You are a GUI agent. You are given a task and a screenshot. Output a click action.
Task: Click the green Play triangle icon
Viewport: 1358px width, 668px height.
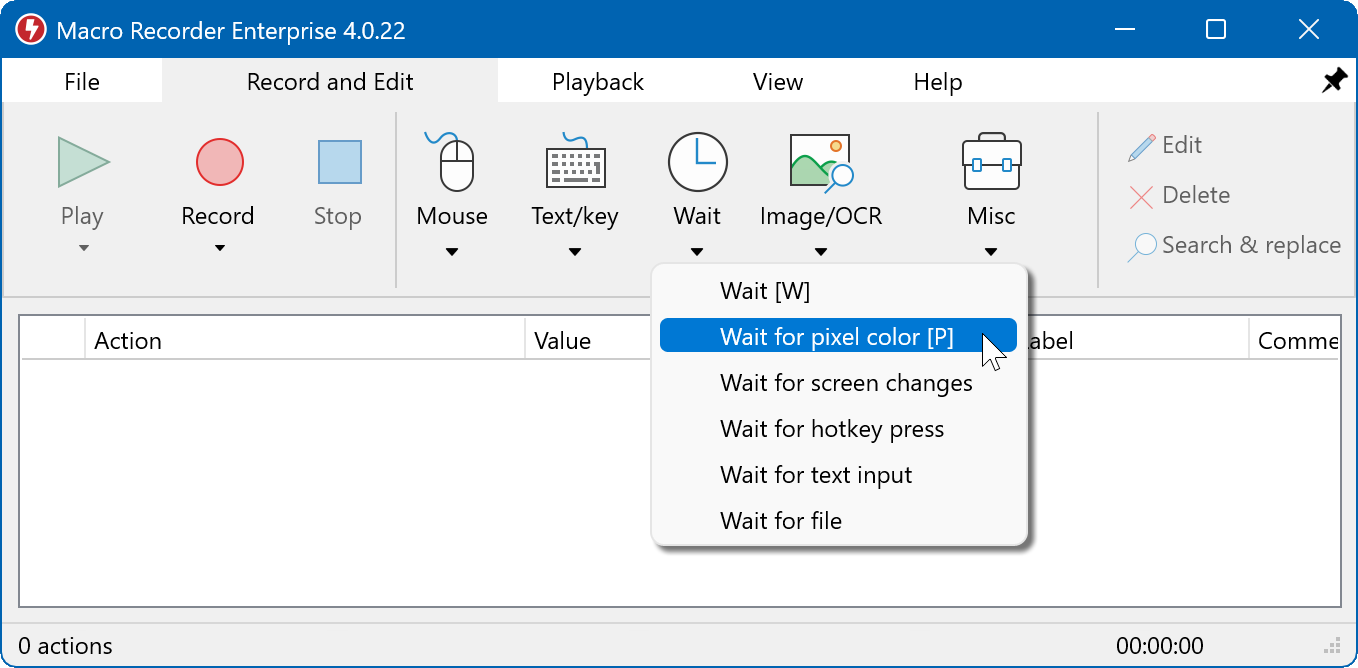click(x=83, y=162)
